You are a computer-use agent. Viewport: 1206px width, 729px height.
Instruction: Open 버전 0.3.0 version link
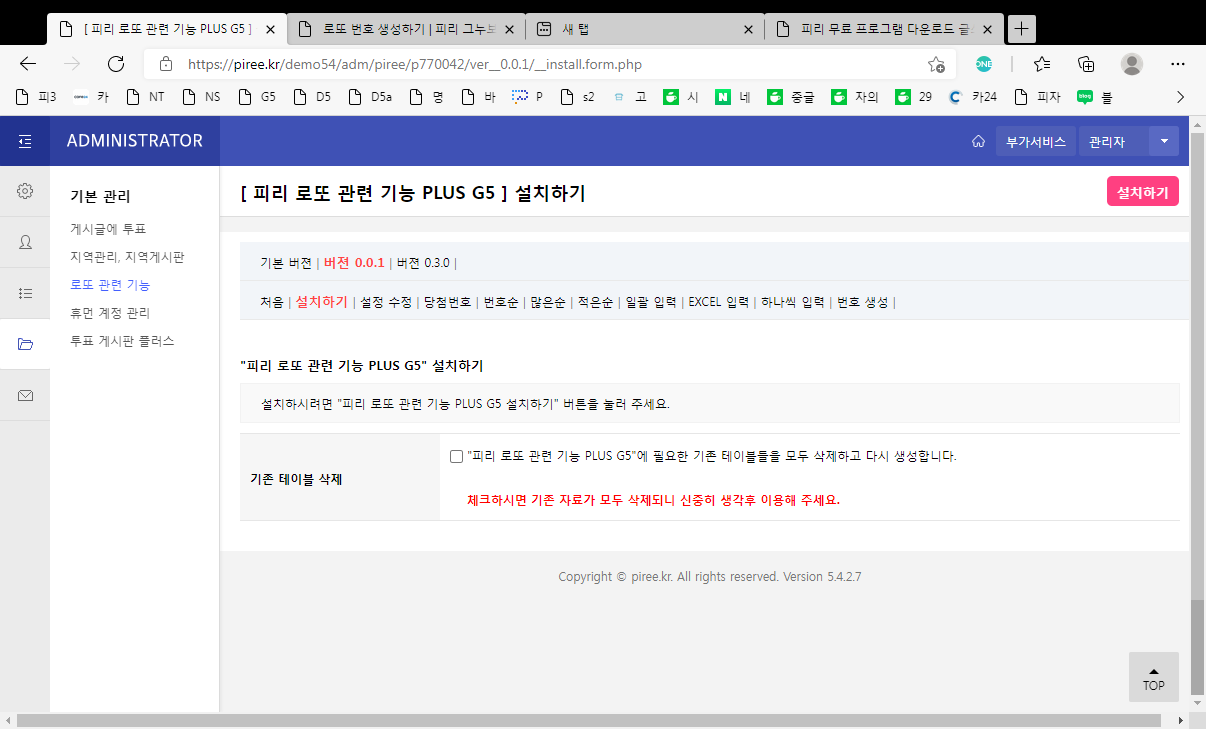(423, 263)
